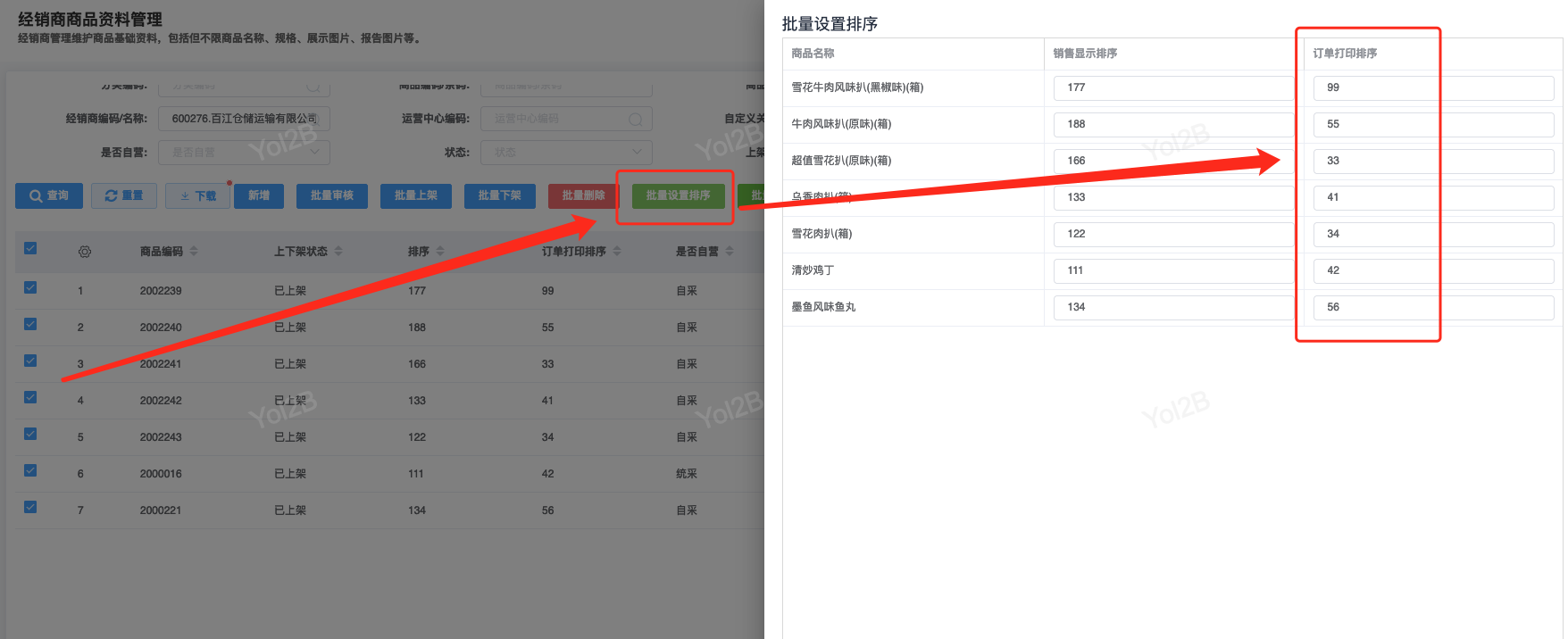Screen dimensions: 1568x639
Task: Edit 订单打印排序 input for 雪花肉扒(箱)
Action: point(1434,234)
